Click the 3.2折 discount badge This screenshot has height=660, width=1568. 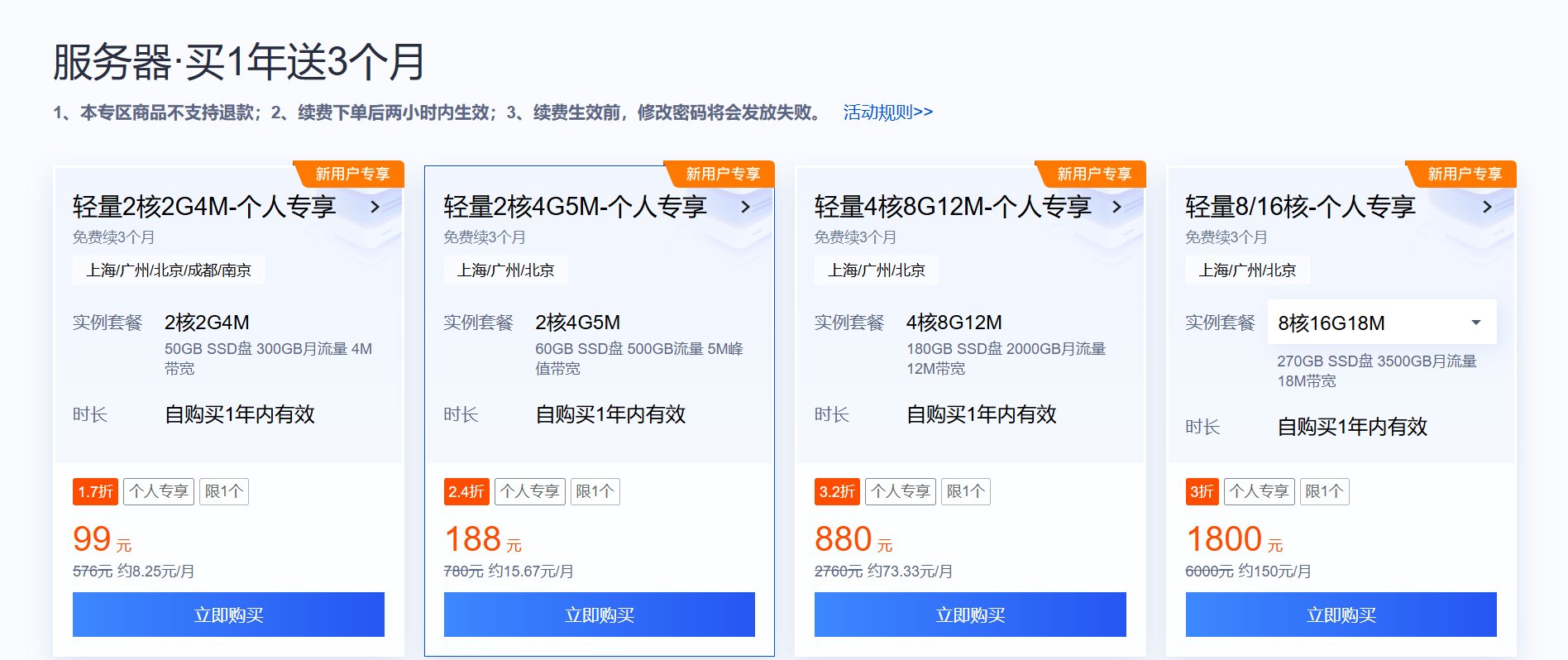click(837, 491)
